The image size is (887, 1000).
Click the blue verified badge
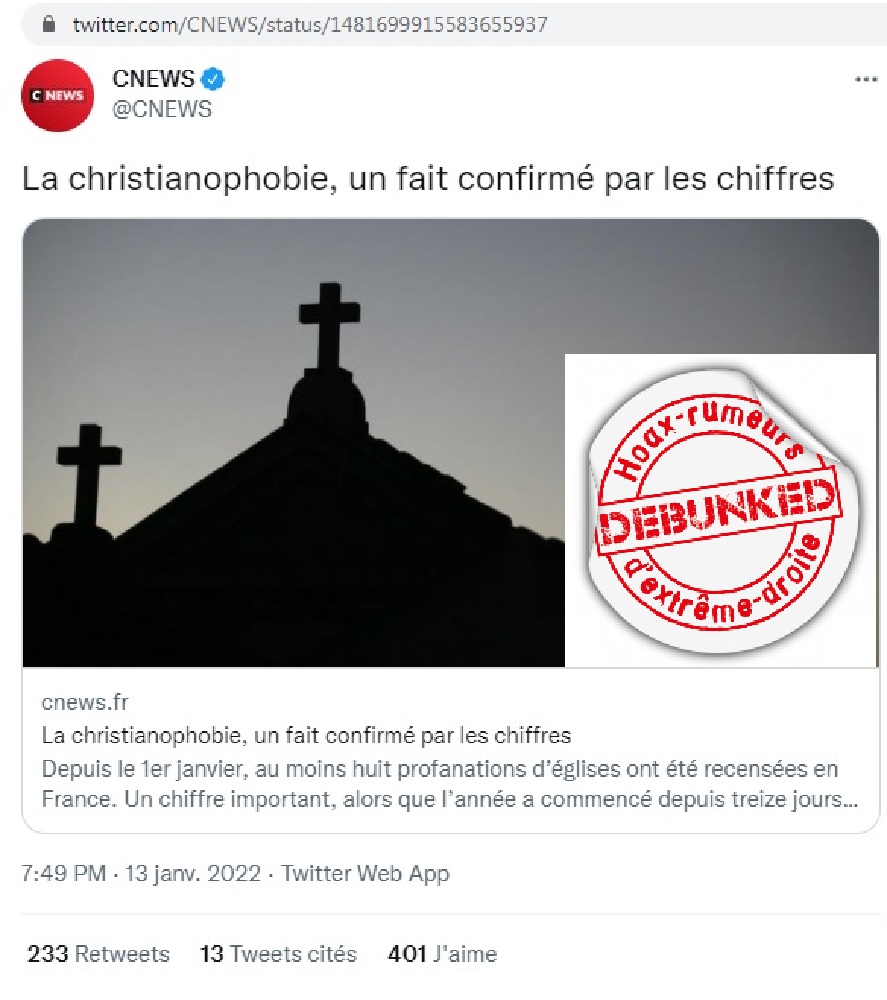[213, 79]
